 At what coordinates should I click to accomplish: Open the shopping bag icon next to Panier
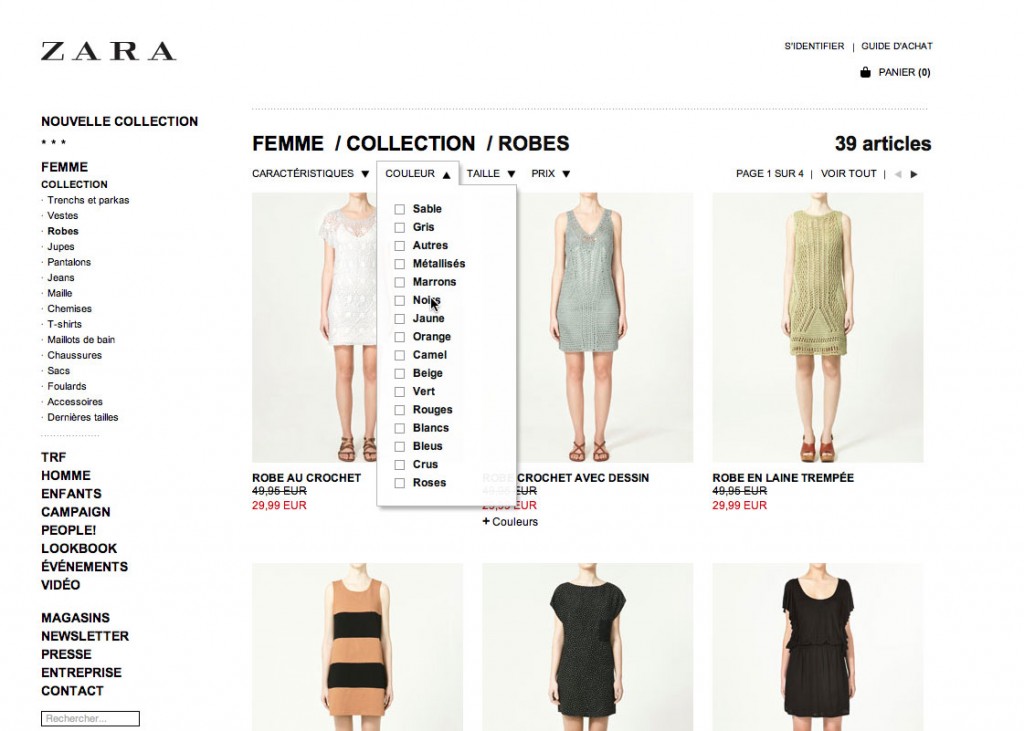point(865,72)
